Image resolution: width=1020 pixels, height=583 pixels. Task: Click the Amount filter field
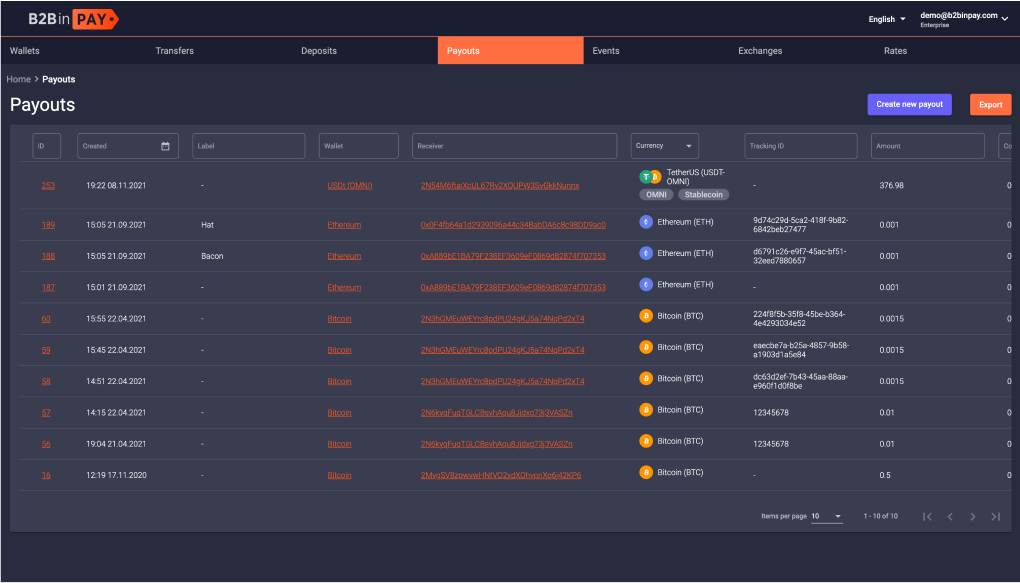coord(928,146)
